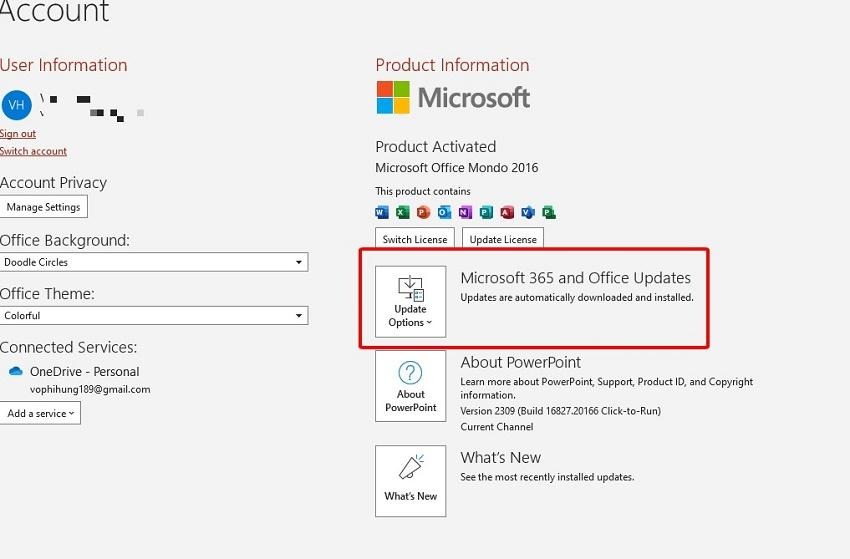This screenshot has height=559, width=850.
Task: Click the Microsoft logo
Action: [x=453, y=98]
